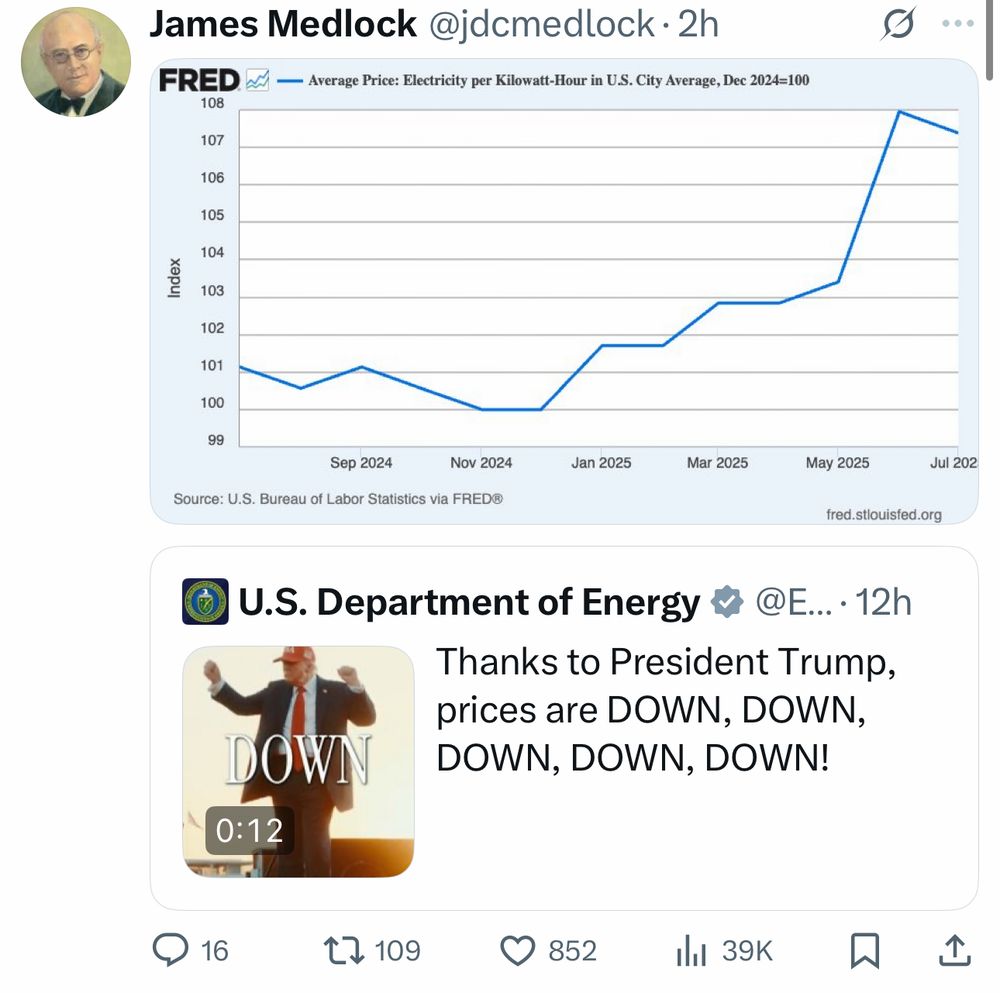Open James Medlock's profile picture
Viewport: 1000px width, 993px height.
(76, 62)
